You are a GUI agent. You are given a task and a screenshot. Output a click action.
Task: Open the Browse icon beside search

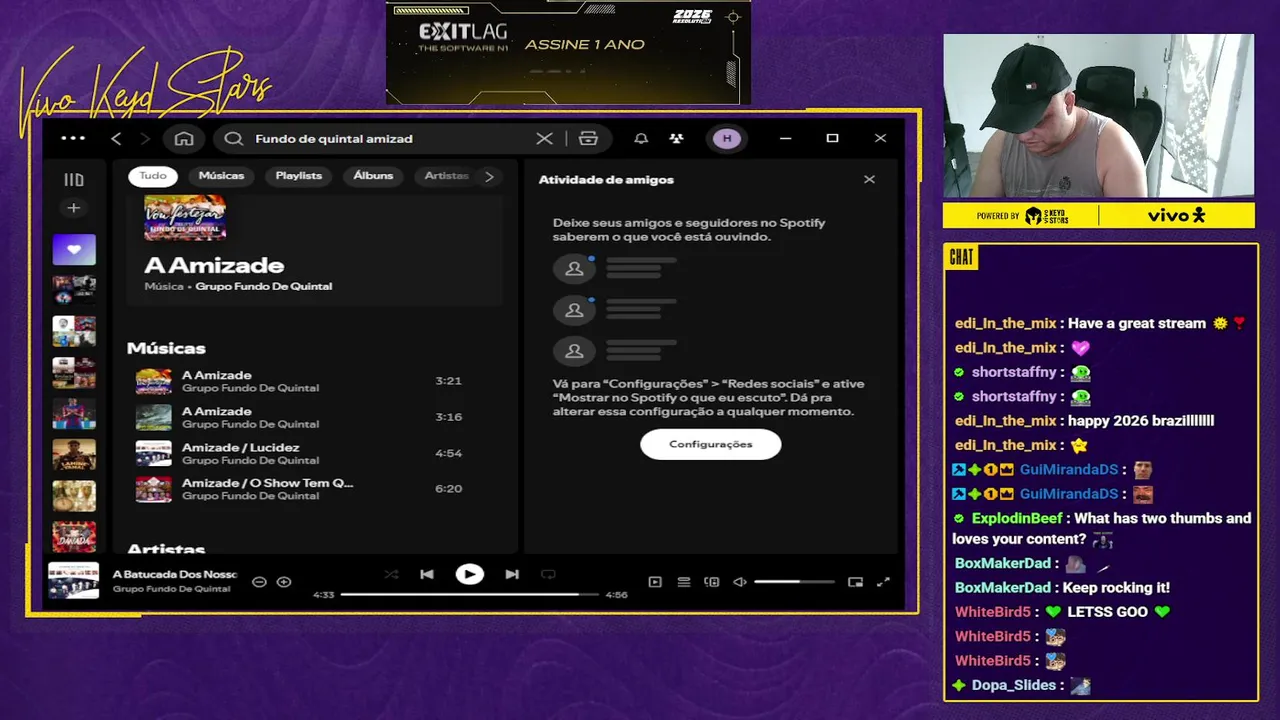588,139
